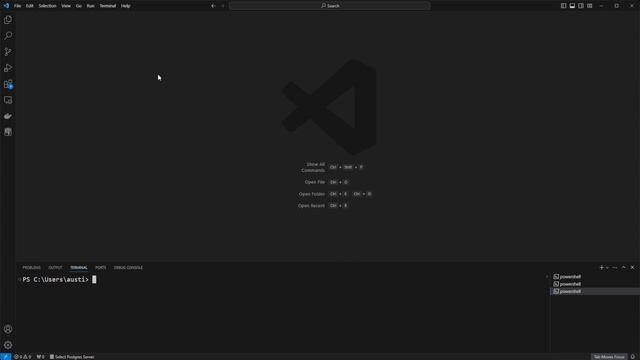Screen dimensions: 640x360
Task: Select the second powershell terminal entry
Action: 595,284
